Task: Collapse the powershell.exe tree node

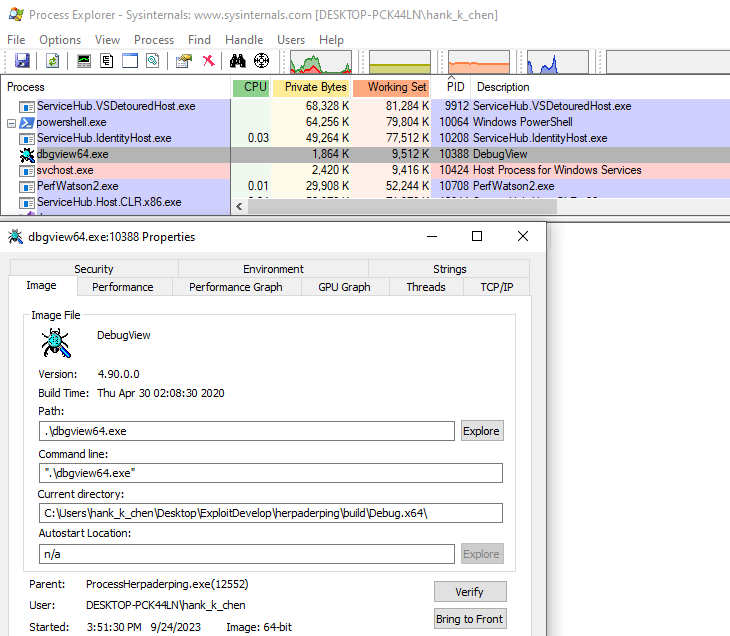Action: coord(12,123)
